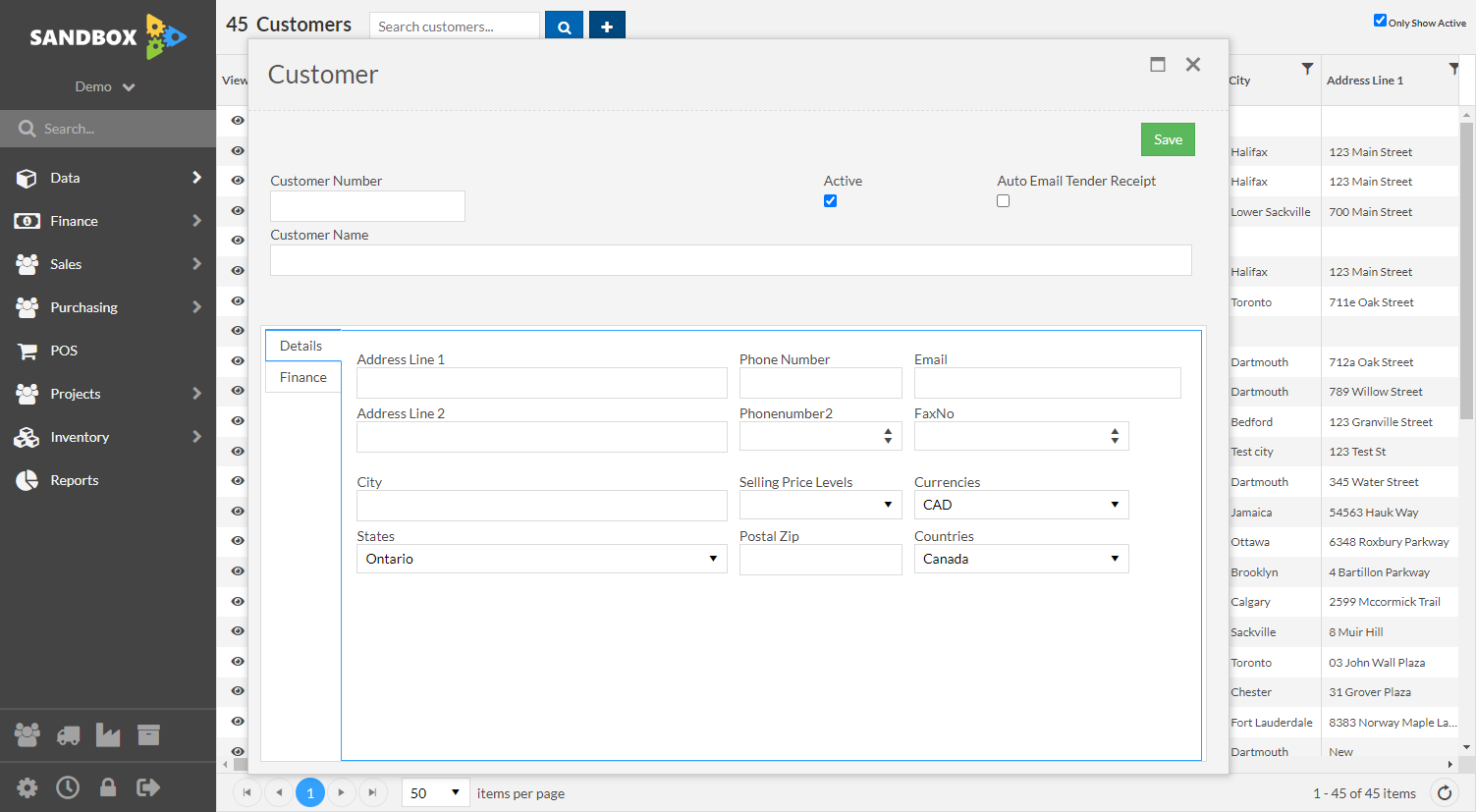This screenshot has height=812, width=1476.
Task: Go to last page pager icon
Action: 372,792
